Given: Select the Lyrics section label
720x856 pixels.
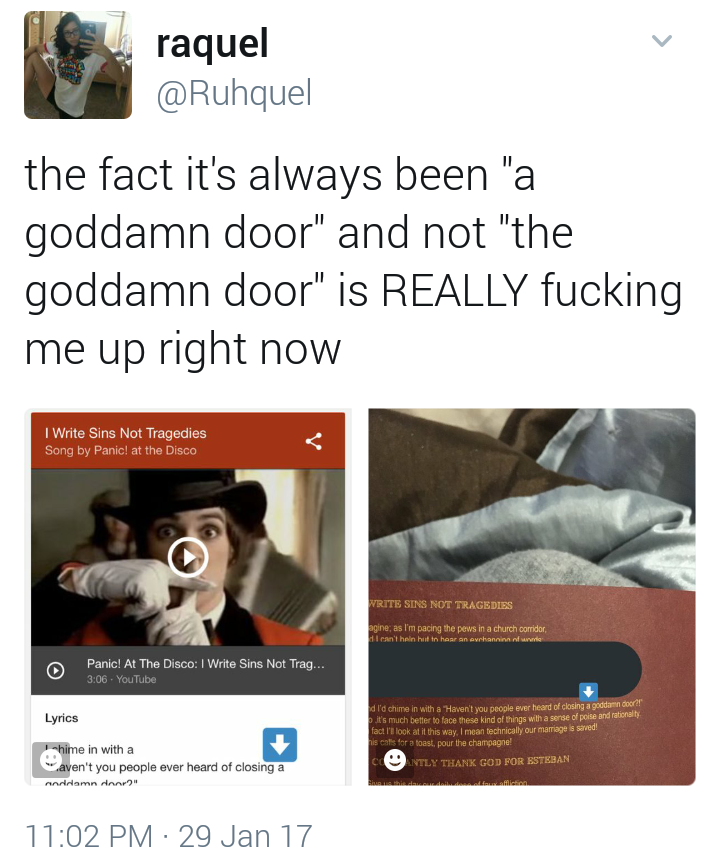Looking at the screenshot, I should point(62,718).
